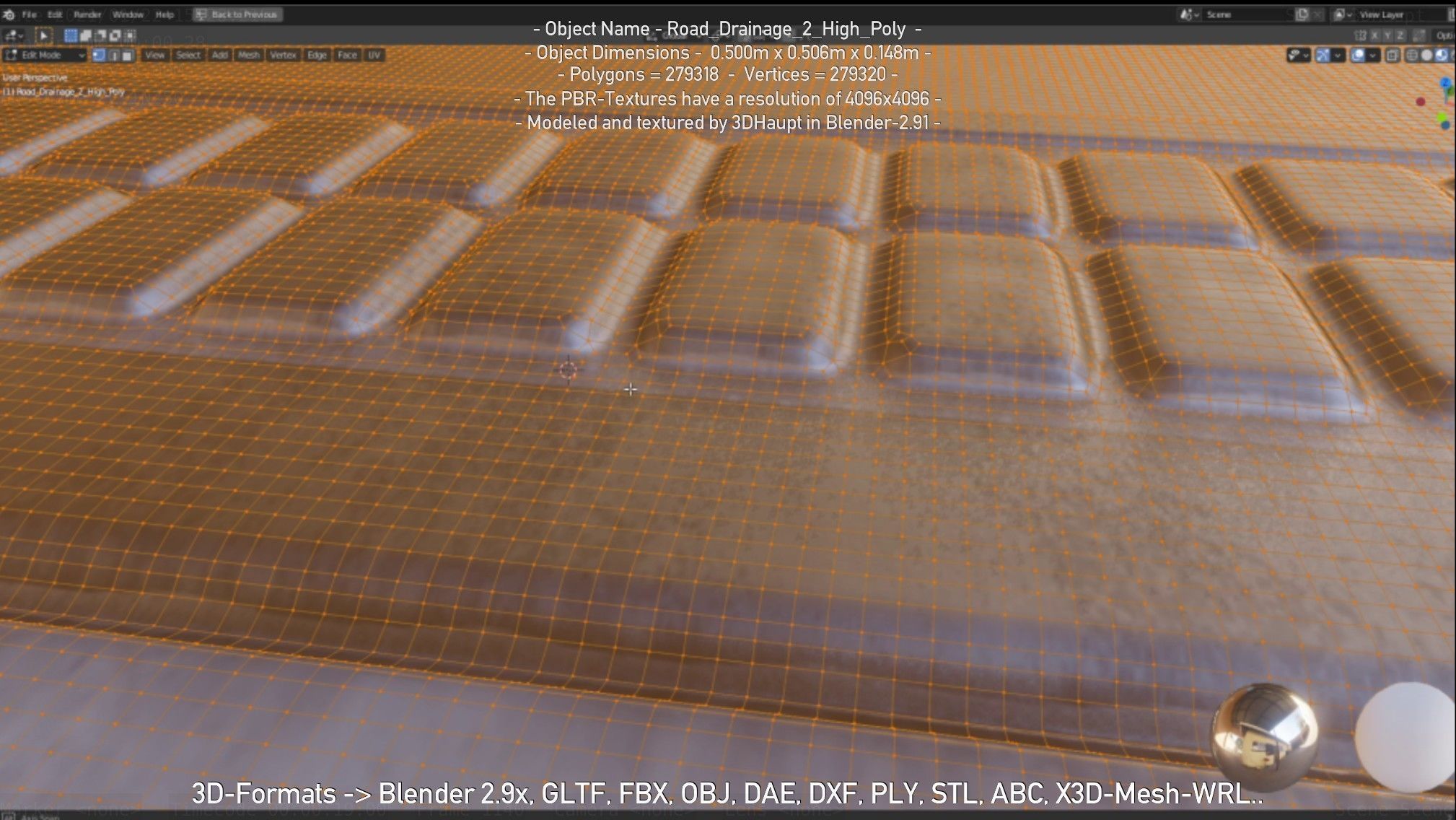Switch to solid viewport shading
The width and height of the screenshot is (1456, 820).
(1426, 56)
